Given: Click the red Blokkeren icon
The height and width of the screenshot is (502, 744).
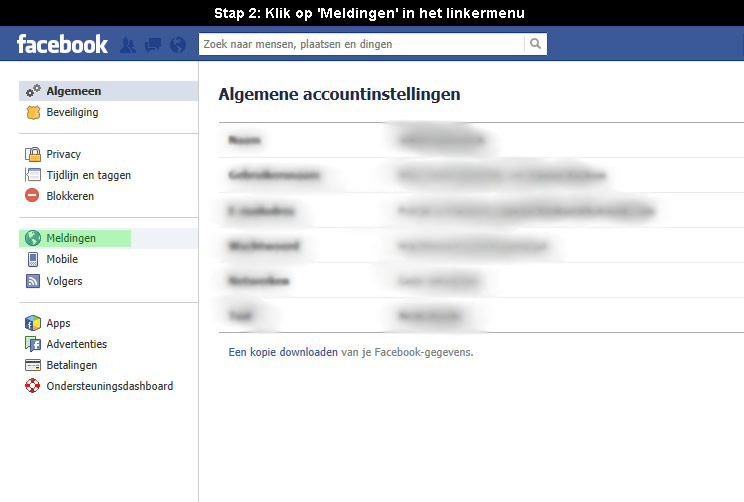Looking at the screenshot, I should (x=32, y=195).
